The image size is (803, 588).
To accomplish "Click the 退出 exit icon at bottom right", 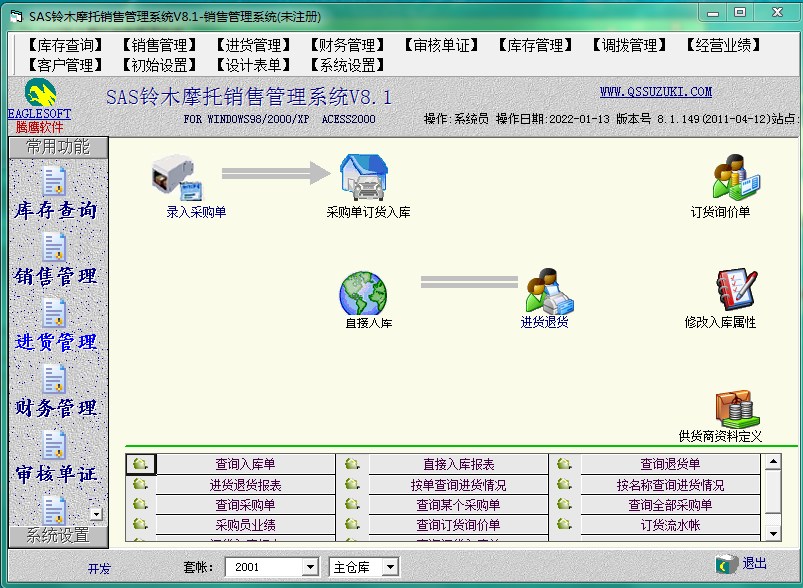I will coord(727,564).
